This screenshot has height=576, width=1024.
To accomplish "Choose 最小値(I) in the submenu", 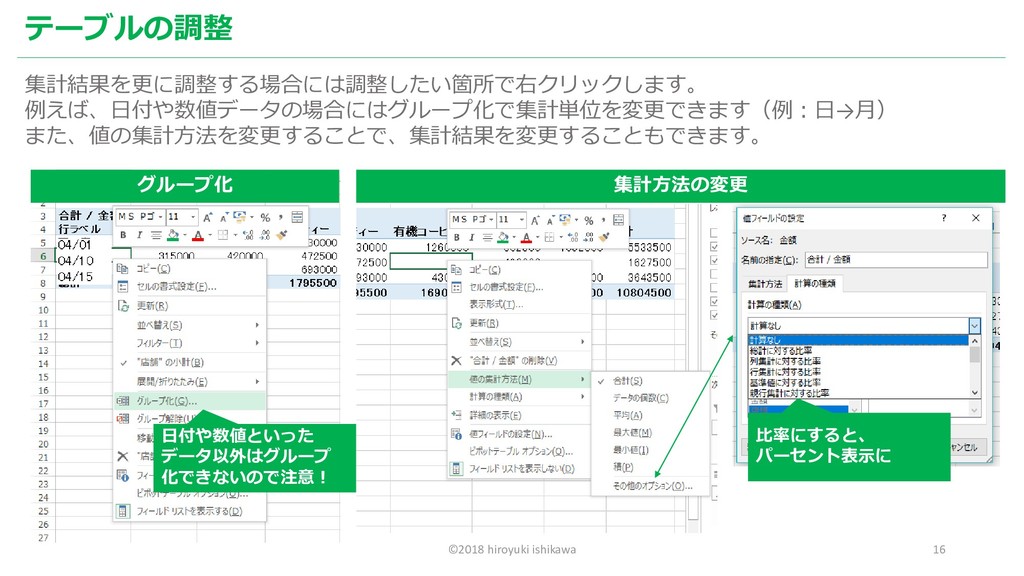I will coord(650,450).
